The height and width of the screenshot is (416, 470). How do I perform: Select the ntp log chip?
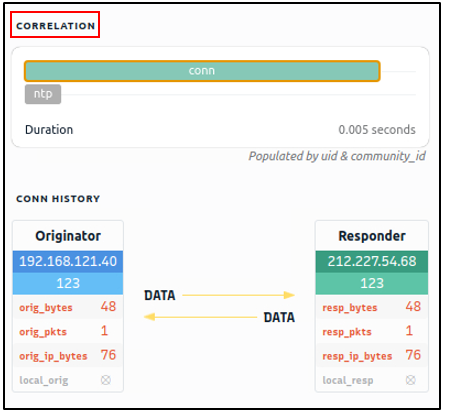[43, 94]
